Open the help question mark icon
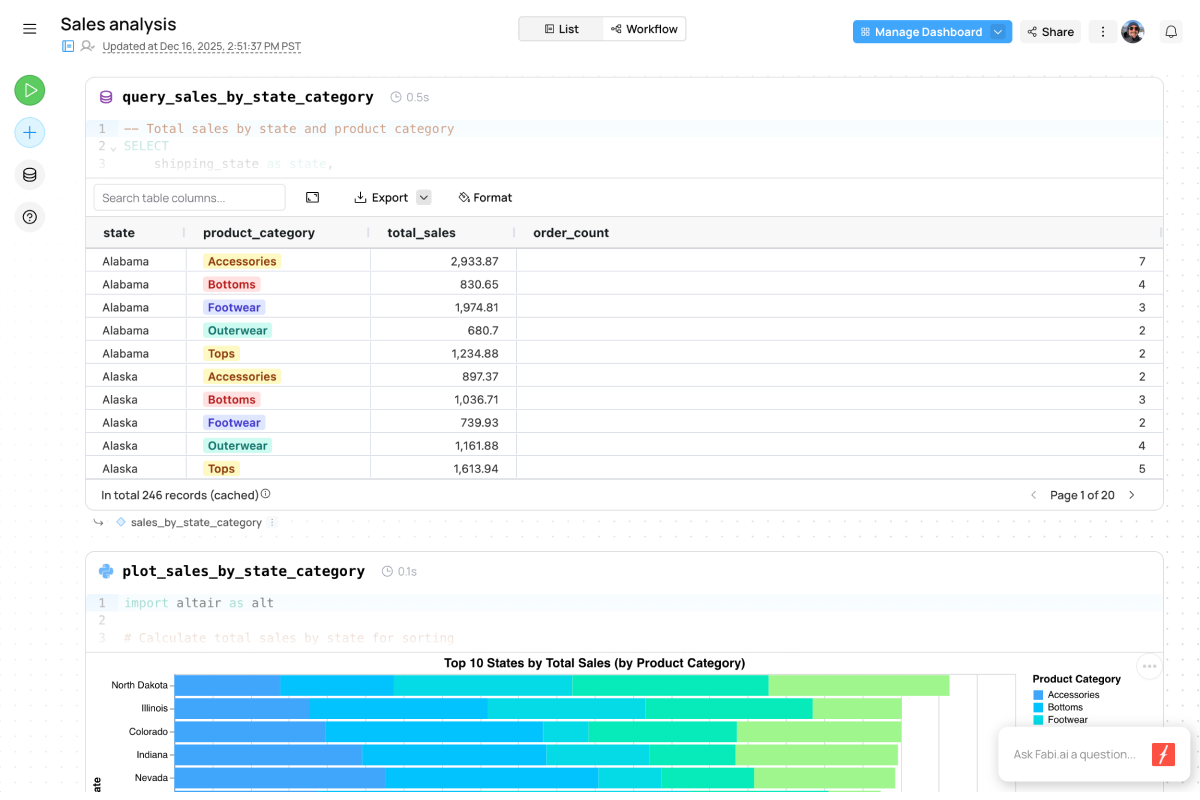The image size is (1200, 800). click(30, 216)
